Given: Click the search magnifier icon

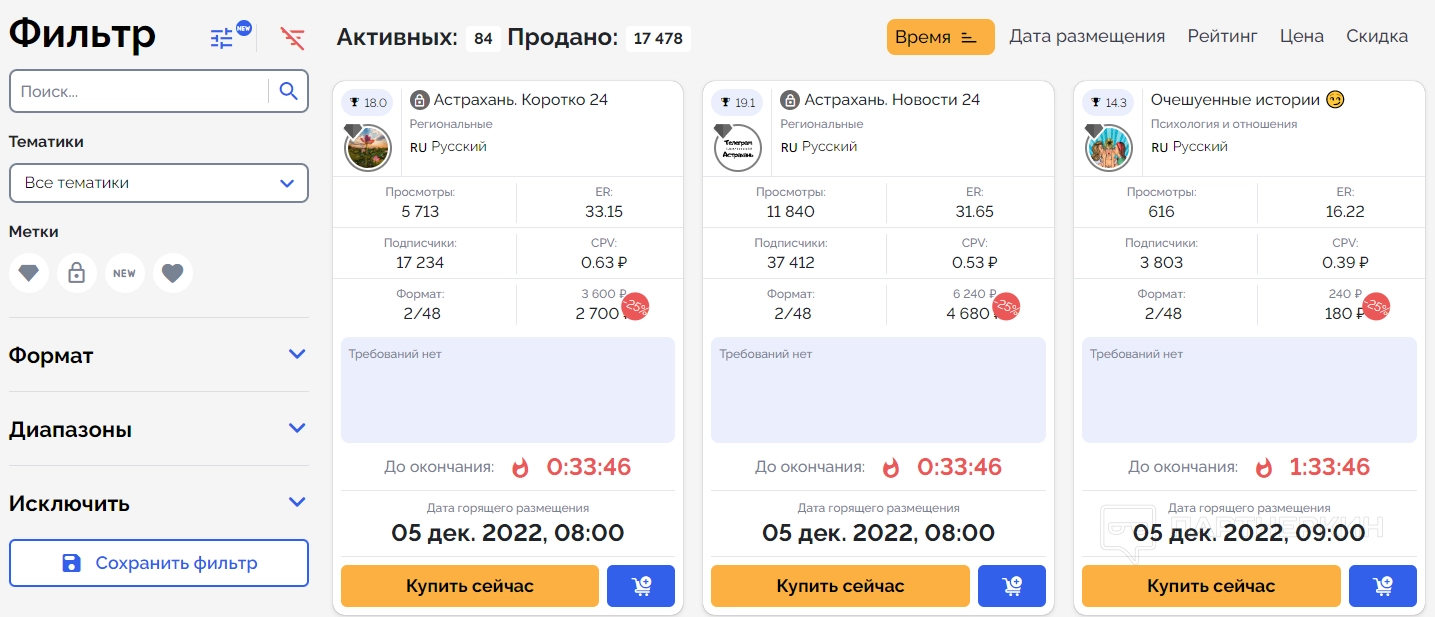Looking at the screenshot, I should [x=288, y=92].
